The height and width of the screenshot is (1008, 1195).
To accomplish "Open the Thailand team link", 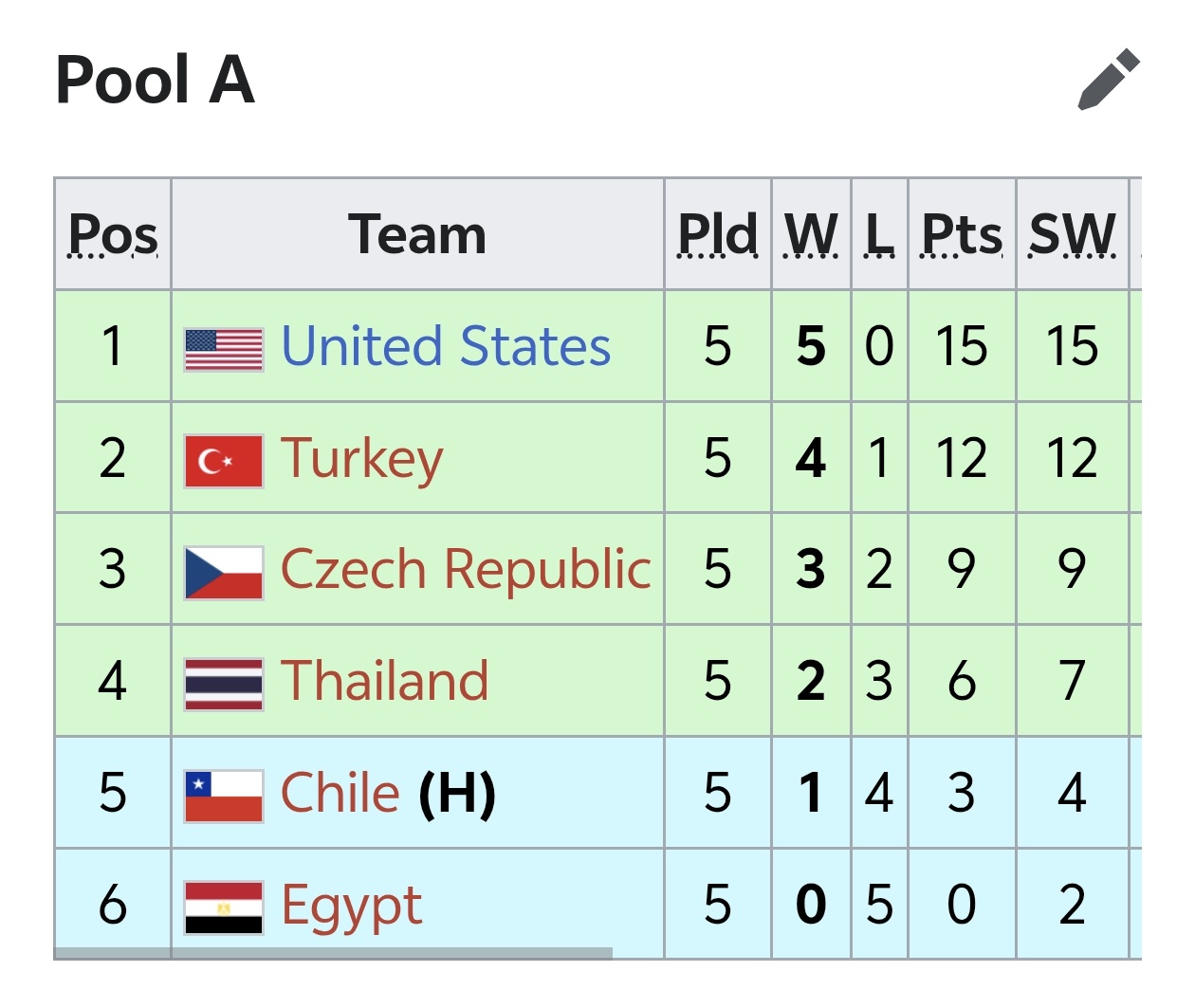I will (x=385, y=681).
